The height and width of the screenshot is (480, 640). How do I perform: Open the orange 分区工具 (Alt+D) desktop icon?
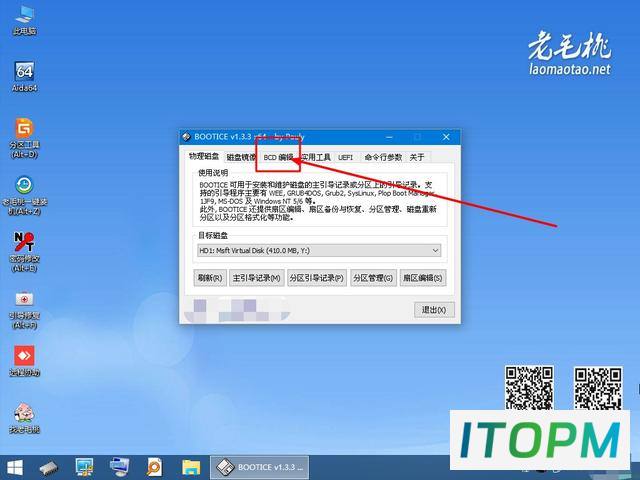point(24,138)
